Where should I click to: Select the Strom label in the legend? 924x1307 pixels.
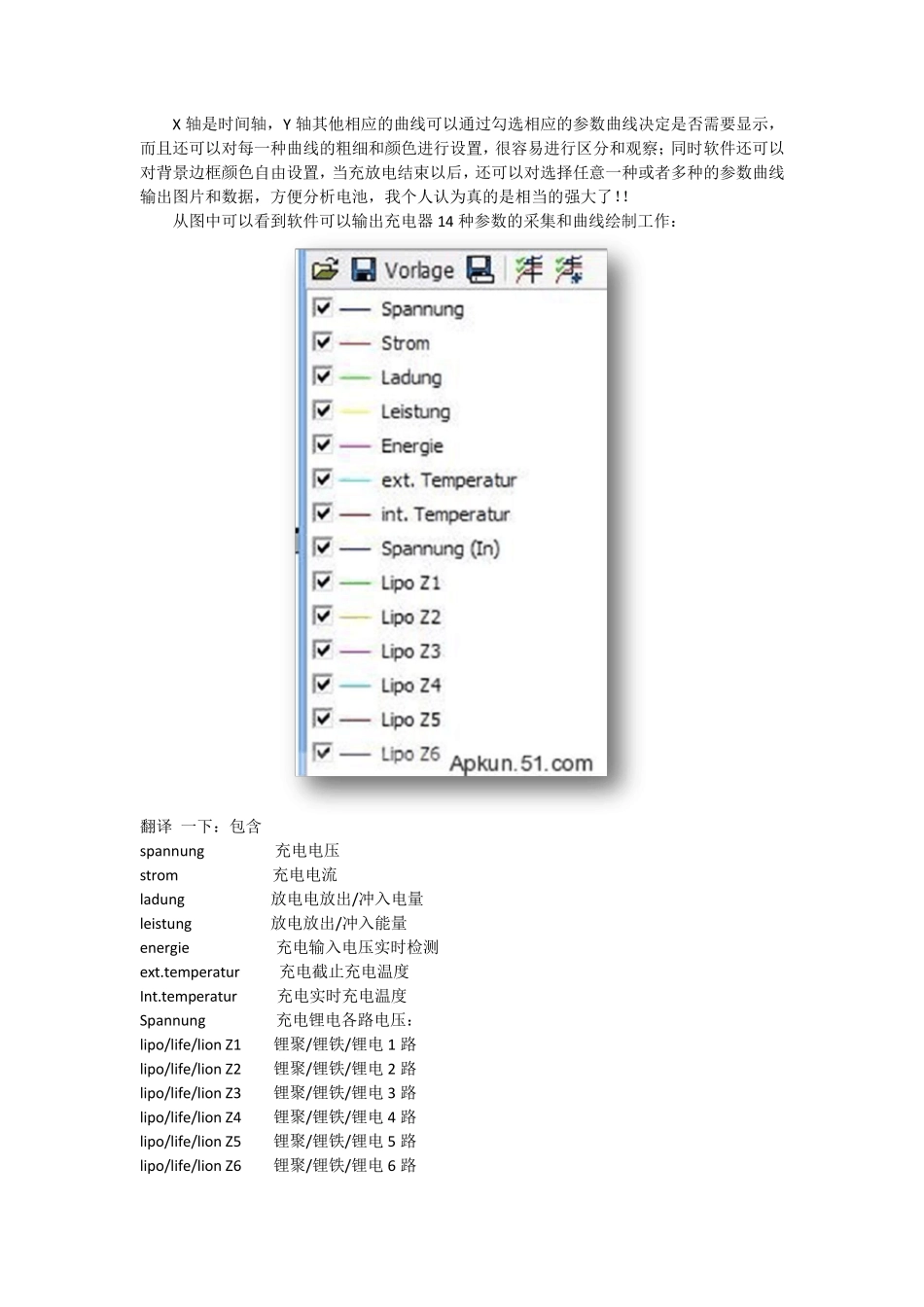click(405, 343)
